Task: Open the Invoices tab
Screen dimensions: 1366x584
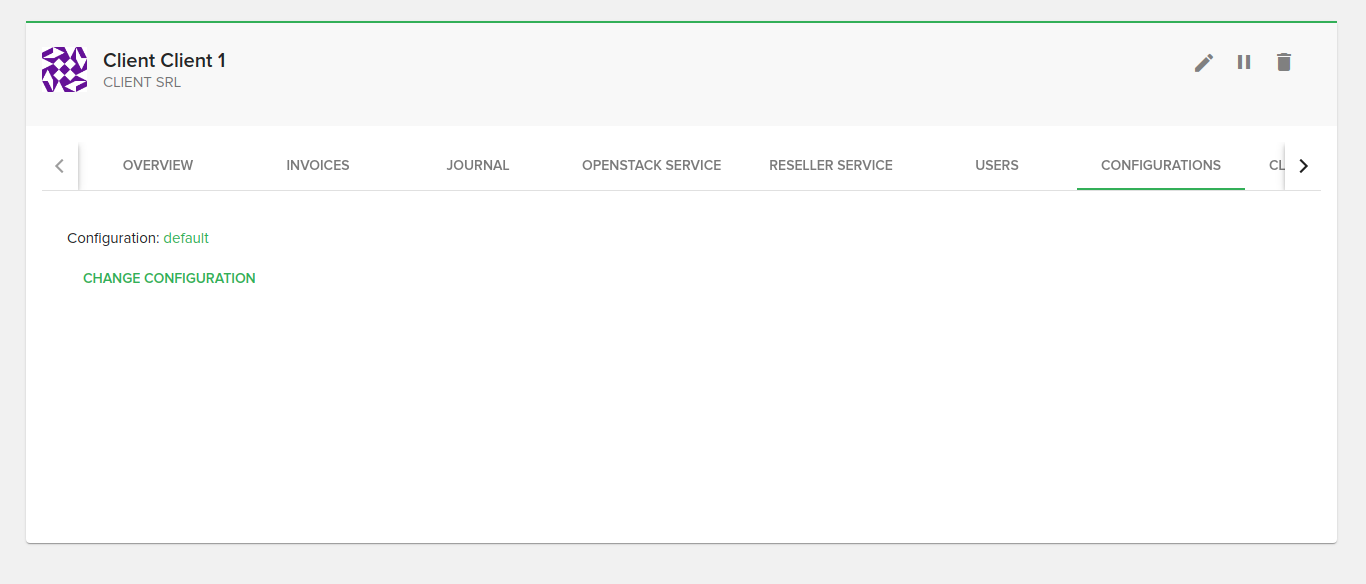Action: [318, 165]
